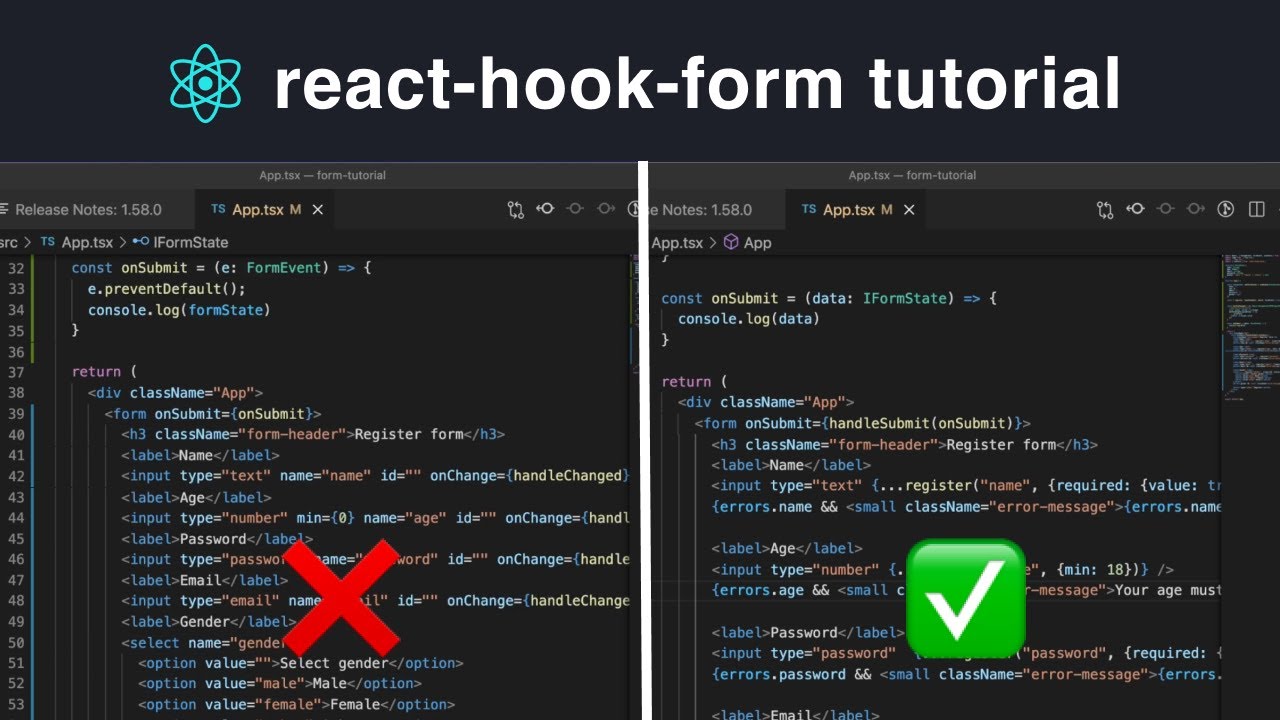Split the right editor with split-editor icon
The width and height of the screenshot is (1280, 720).
pyautogui.click(x=1257, y=209)
